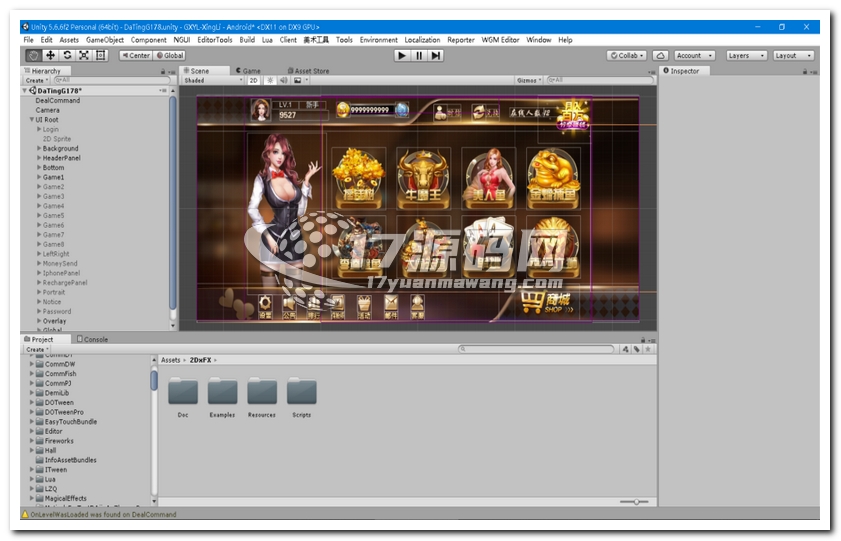Toggle Center pivot mode button
Viewport: 841px width, 541px height.
tap(136, 55)
